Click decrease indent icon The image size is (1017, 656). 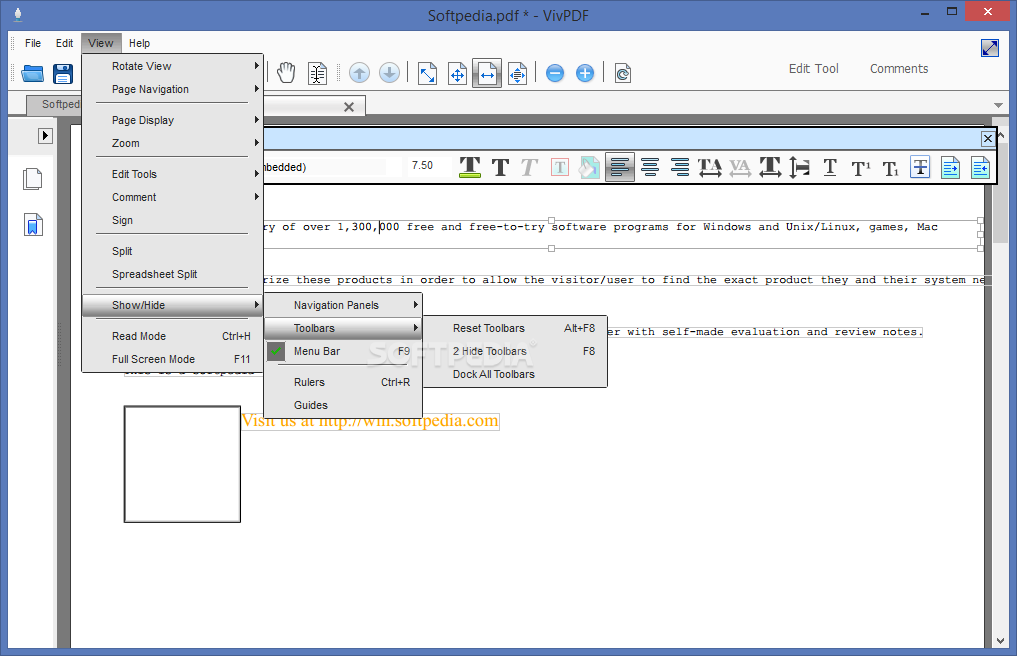(980, 167)
